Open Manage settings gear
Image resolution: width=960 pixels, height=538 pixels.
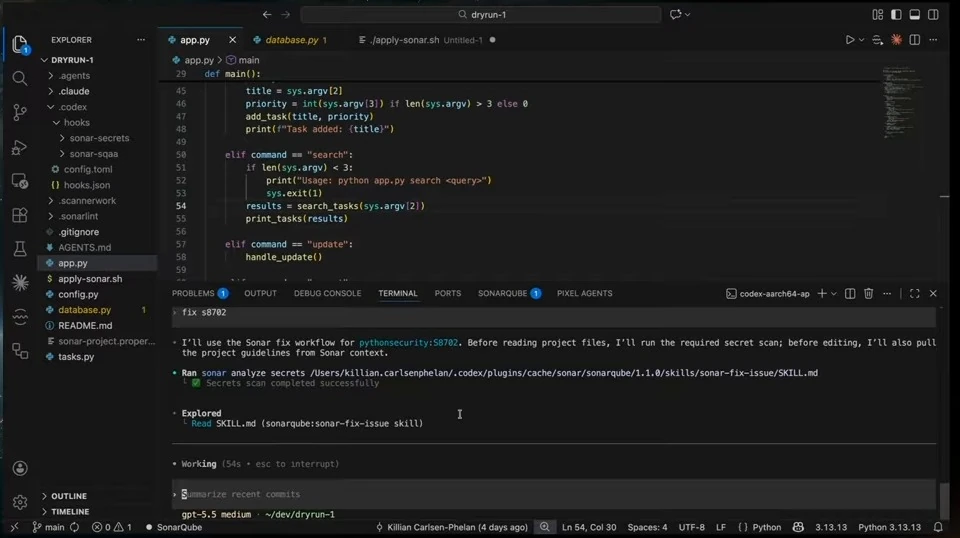pos(20,502)
